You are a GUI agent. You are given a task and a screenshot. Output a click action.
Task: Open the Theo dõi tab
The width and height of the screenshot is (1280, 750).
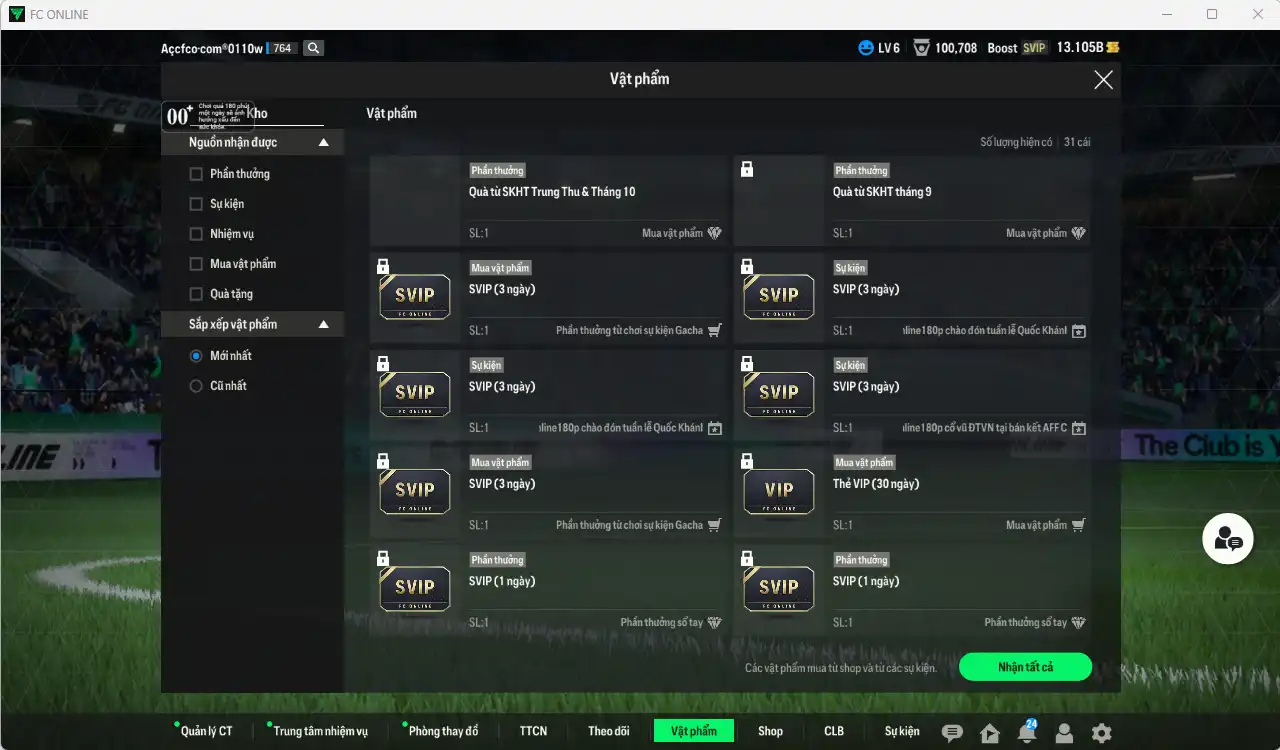point(609,731)
